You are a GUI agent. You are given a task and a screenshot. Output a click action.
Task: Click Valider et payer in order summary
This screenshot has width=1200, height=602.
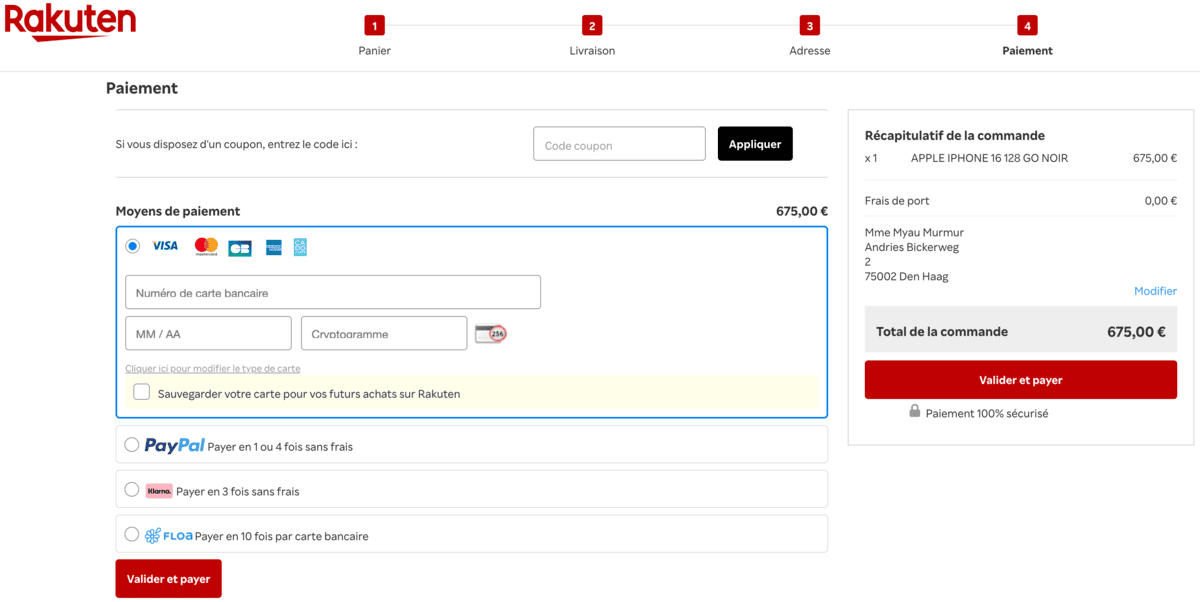[1020, 380]
